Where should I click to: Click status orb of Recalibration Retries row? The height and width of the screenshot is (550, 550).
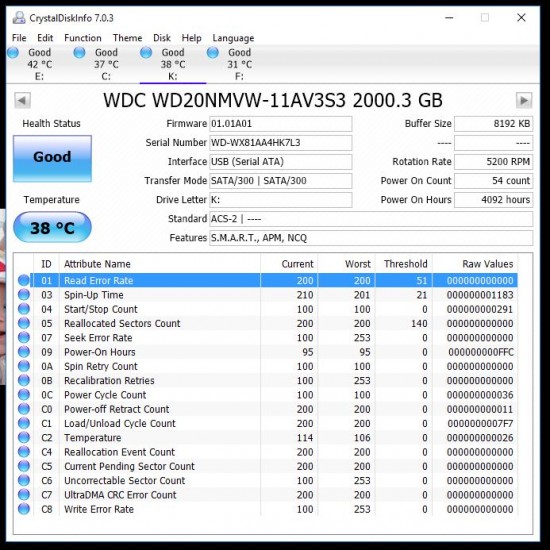pyautogui.click(x=24, y=380)
